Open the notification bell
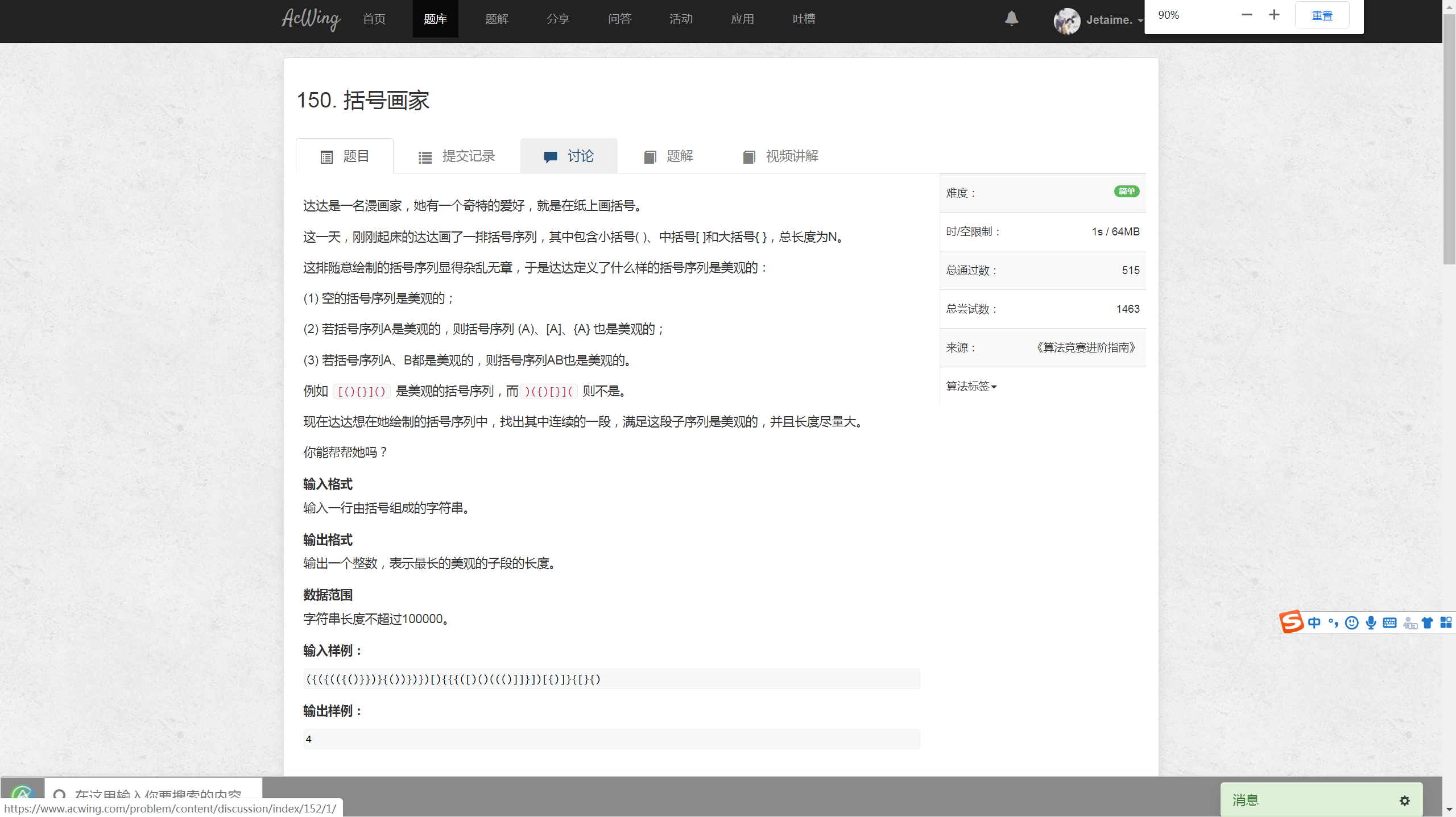The width and height of the screenshot is (1456, 817). [1011, 19]
